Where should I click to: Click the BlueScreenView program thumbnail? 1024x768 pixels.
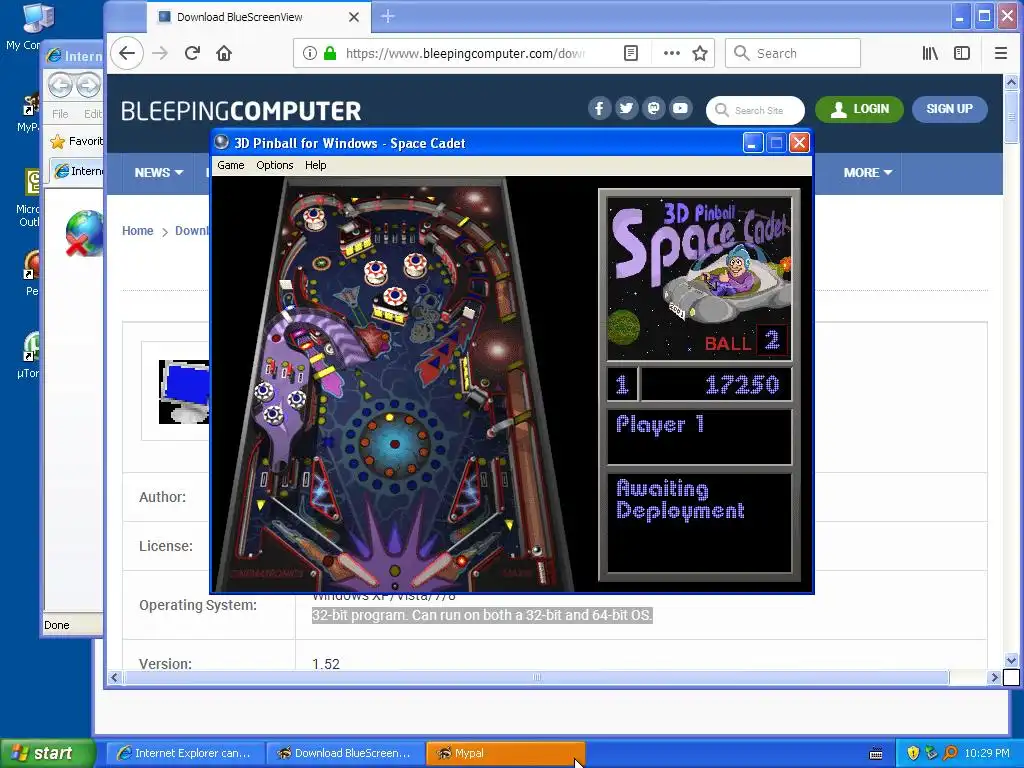pyautogui.click(x=184, y=392)
